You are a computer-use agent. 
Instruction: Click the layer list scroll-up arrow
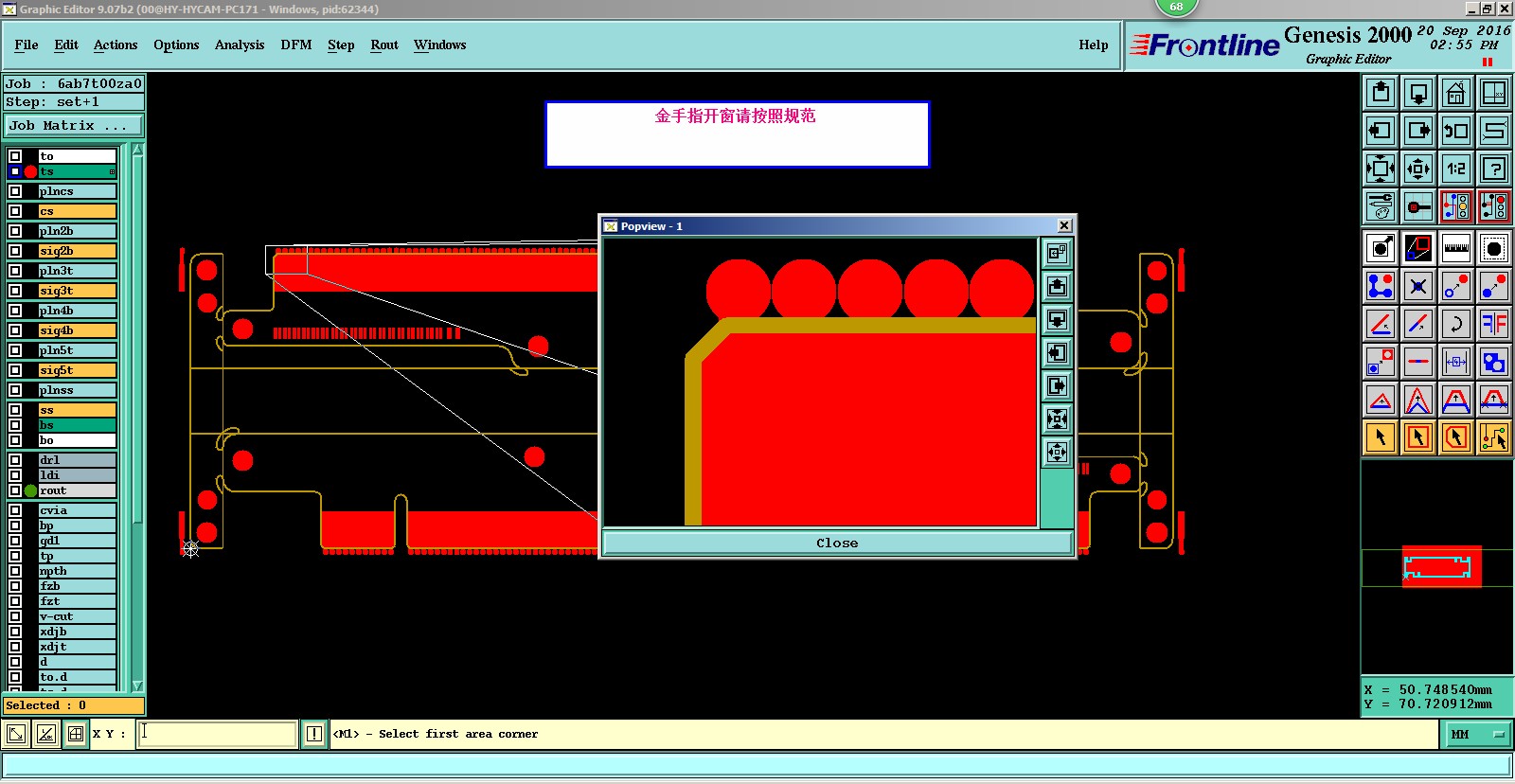pos(137,150)
